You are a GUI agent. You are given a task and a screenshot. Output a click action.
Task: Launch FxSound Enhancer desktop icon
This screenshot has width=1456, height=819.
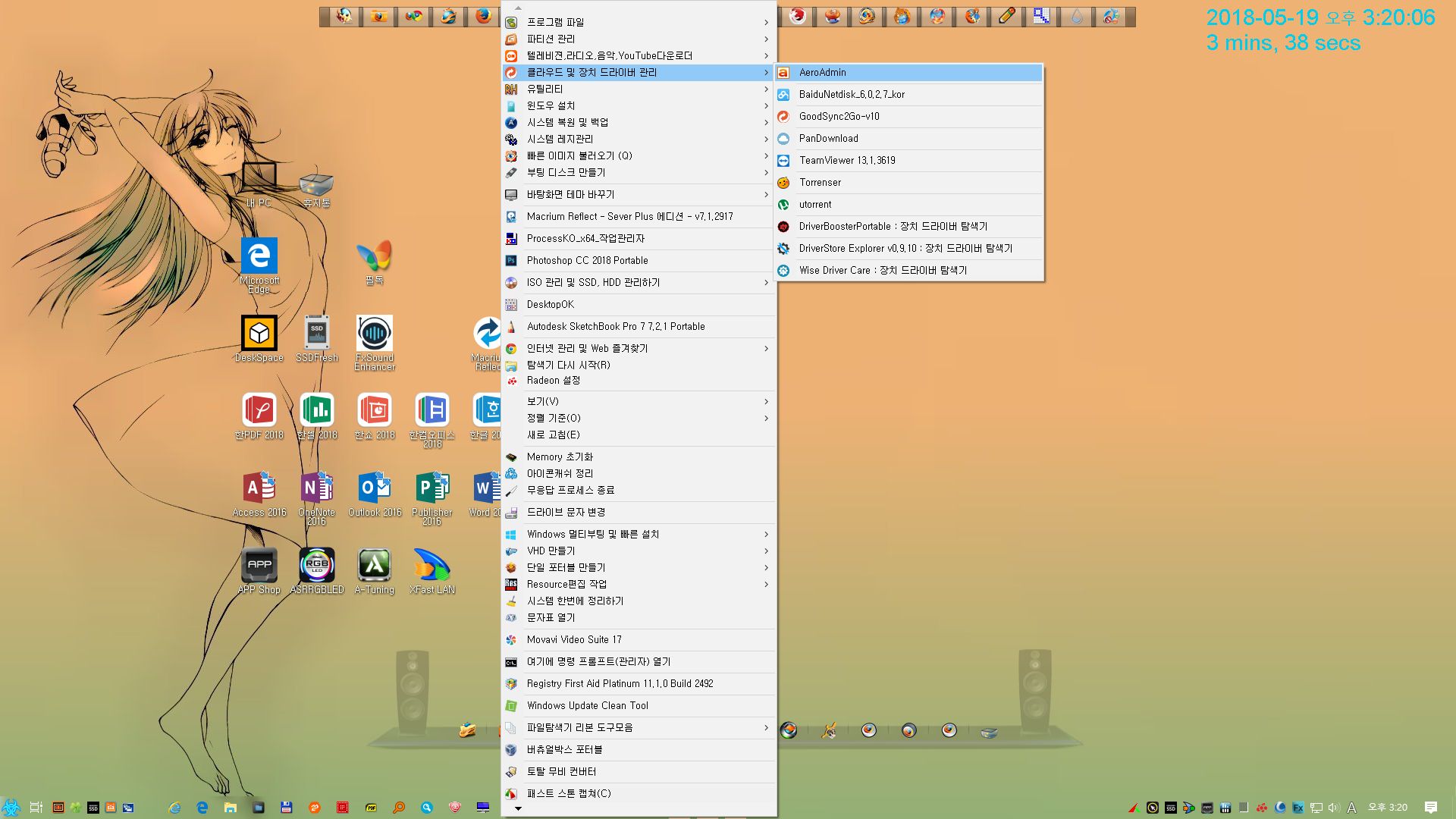pos(375,343)
